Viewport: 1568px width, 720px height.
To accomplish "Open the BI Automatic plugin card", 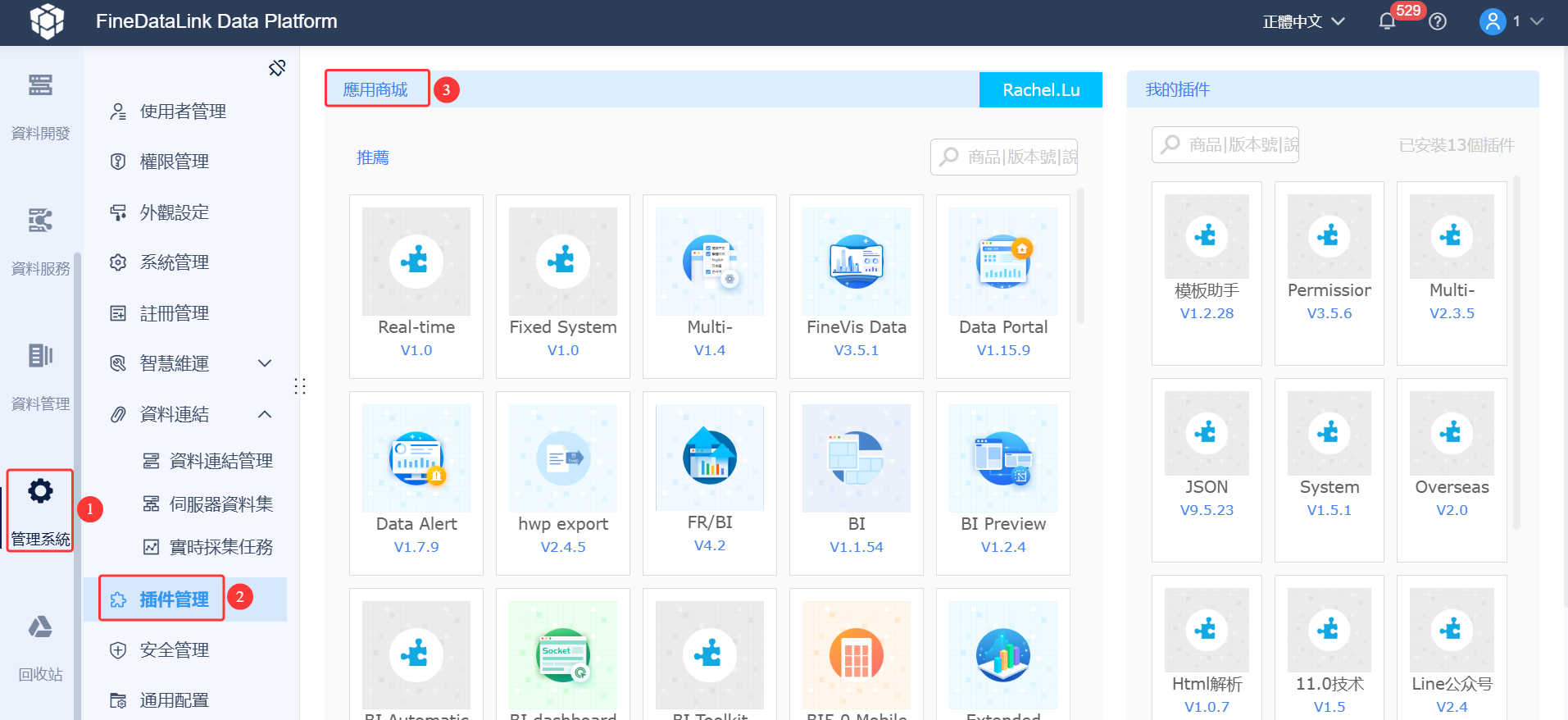I will tap(416, 654).
